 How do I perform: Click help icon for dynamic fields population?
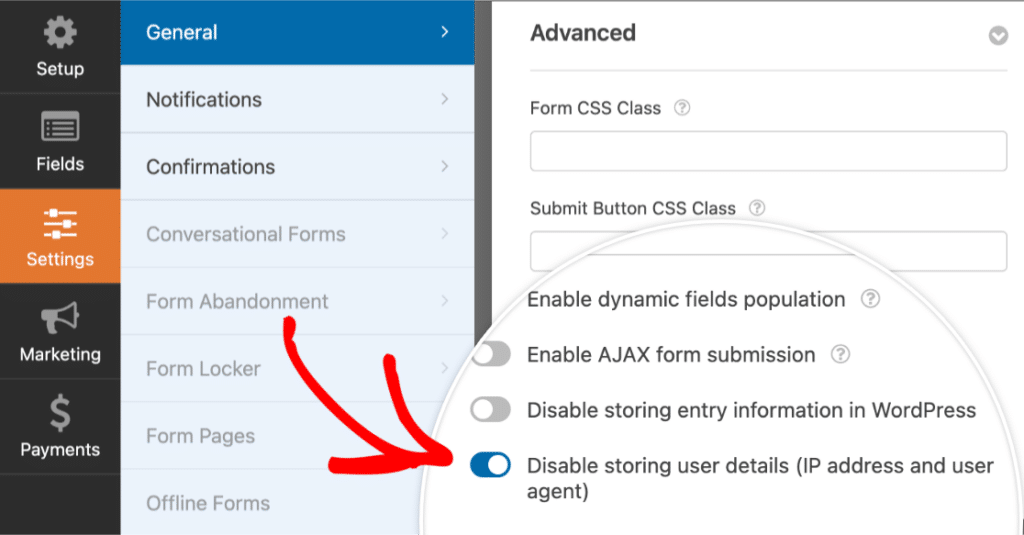pyautogui.click(x=870, y=299)
